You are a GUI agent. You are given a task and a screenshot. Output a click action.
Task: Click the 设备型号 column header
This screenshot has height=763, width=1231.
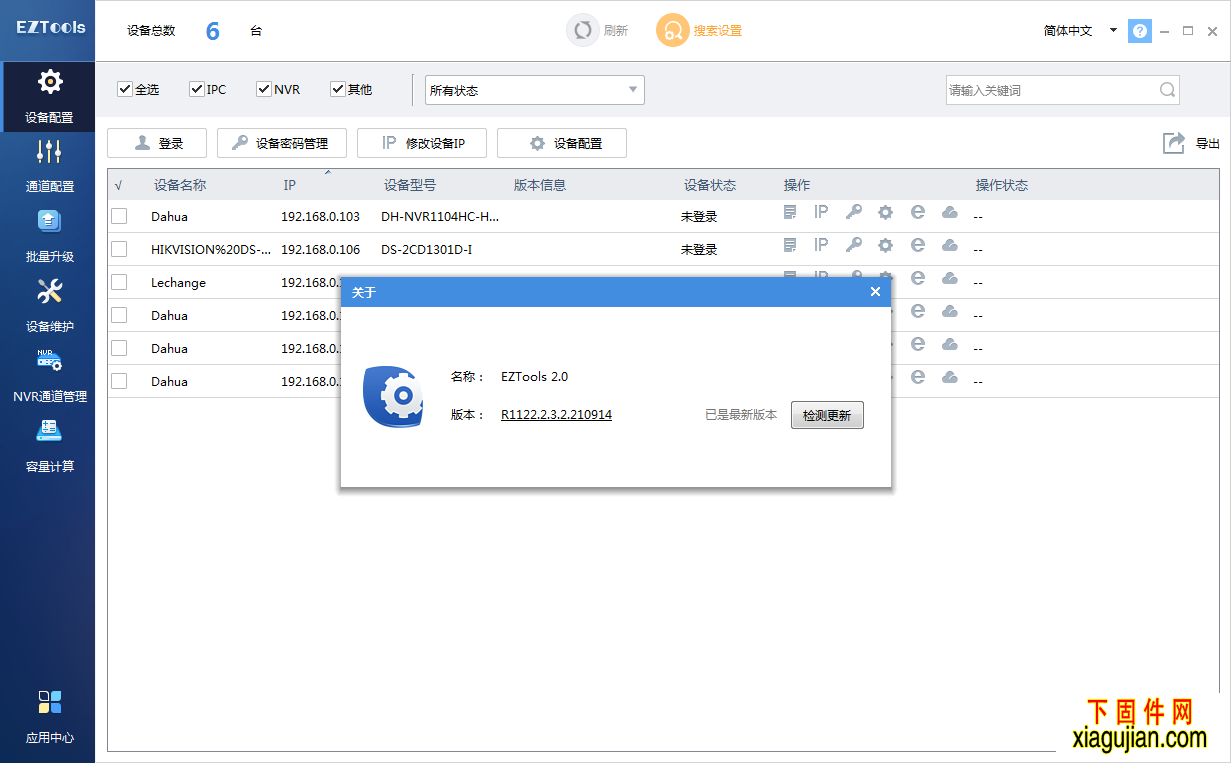(x=410, y=185)
